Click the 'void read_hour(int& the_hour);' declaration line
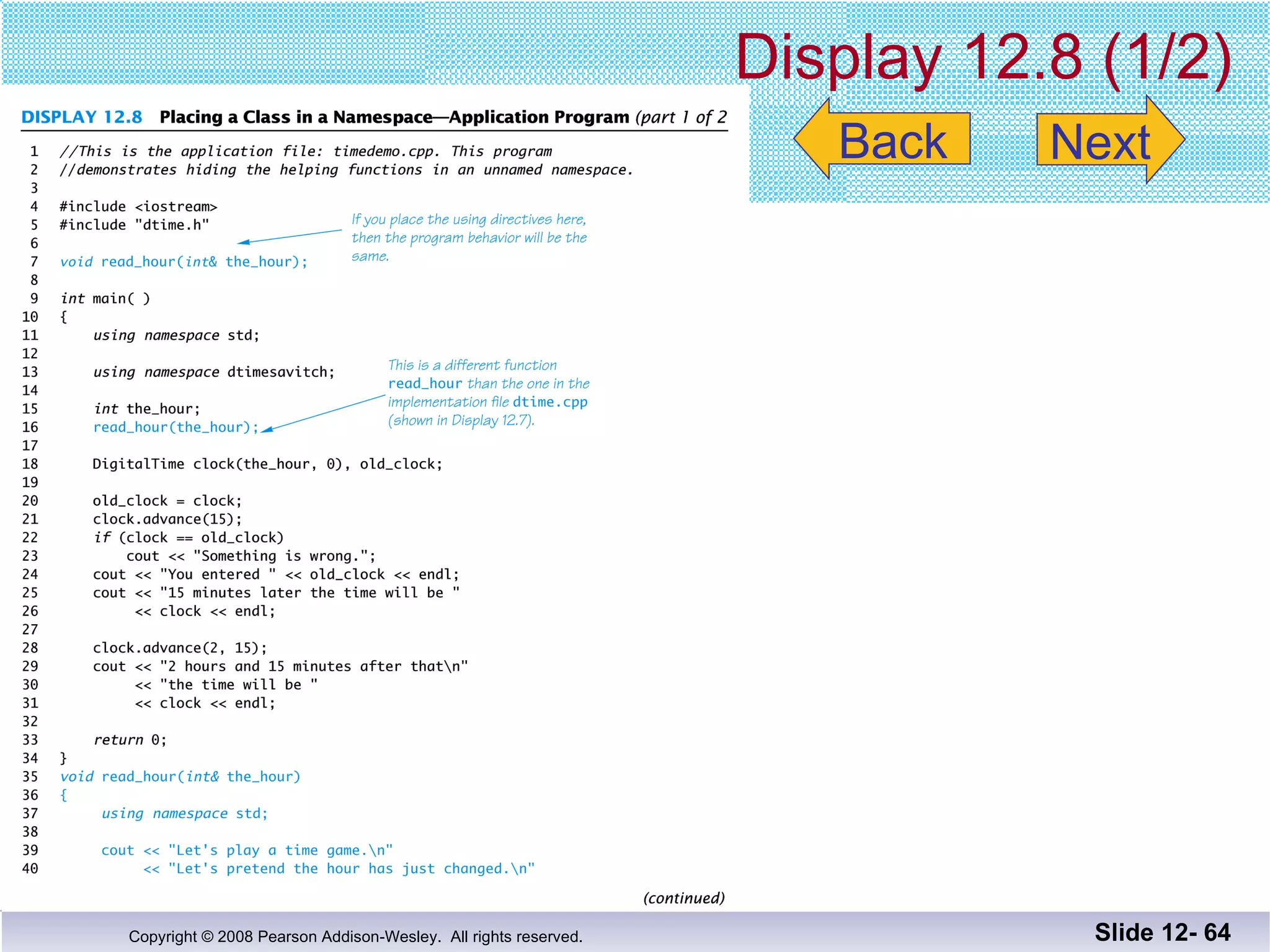Viewport: 1270px width, 952px height. coord(184,262)
